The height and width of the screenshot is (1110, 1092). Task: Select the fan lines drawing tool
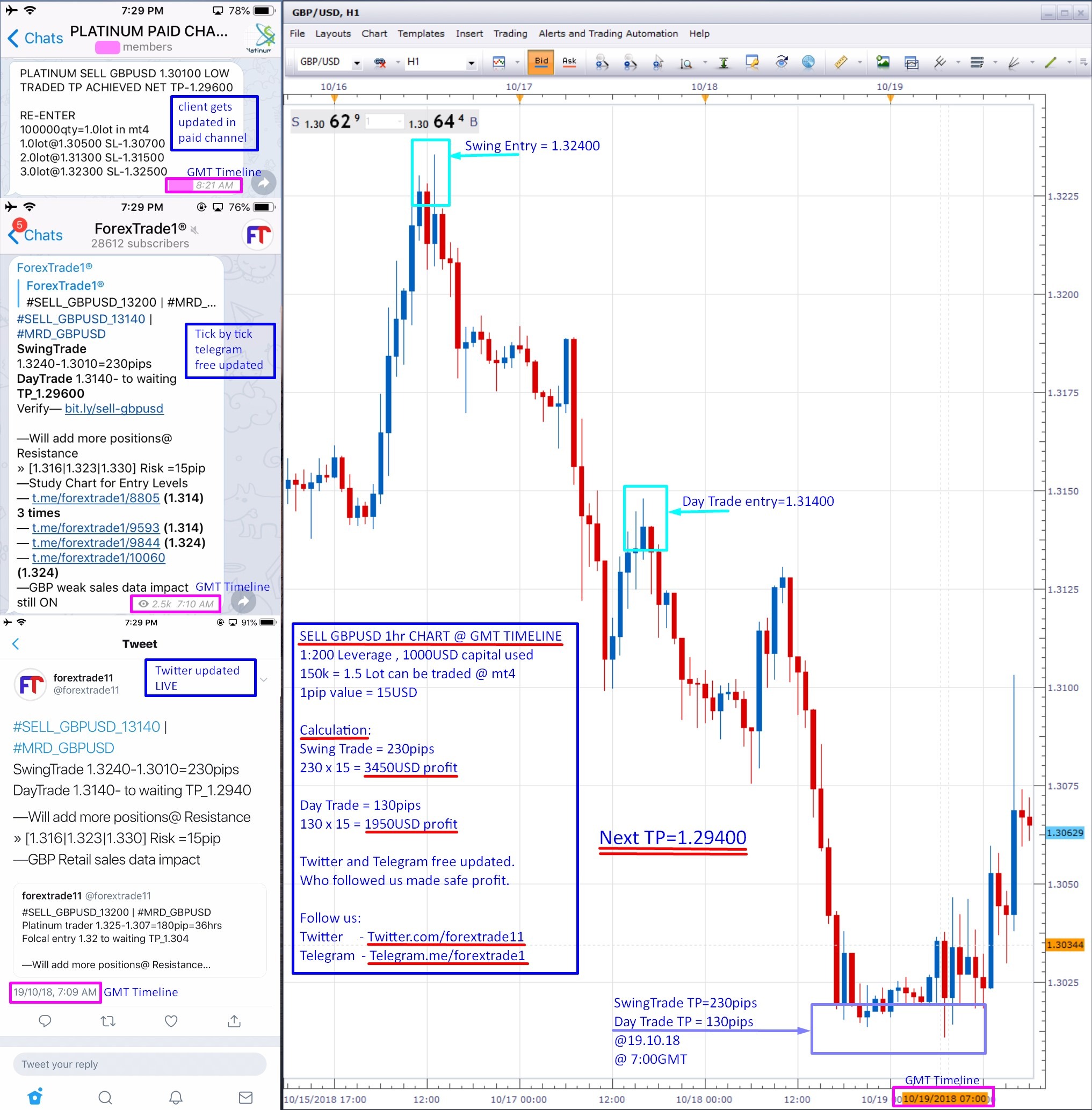tap(1014, 62)
